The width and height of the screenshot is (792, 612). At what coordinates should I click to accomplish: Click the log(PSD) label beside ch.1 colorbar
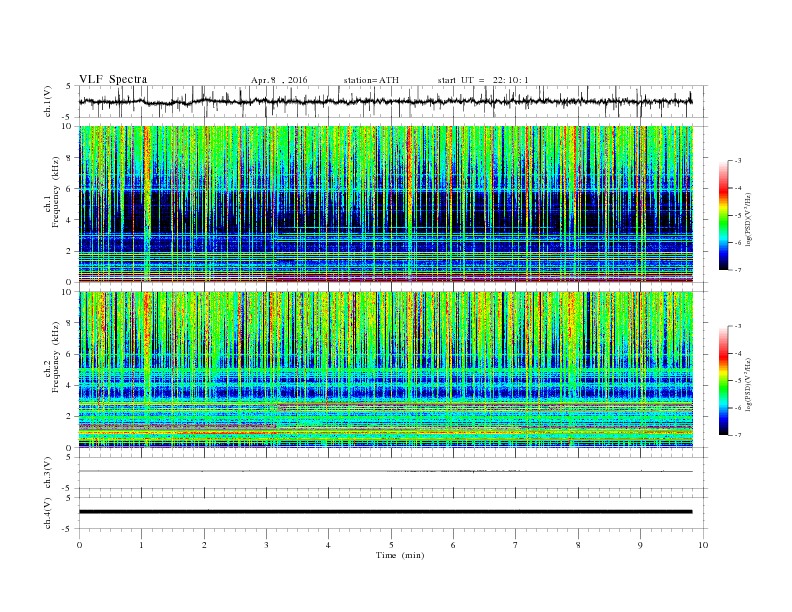[750, 219]
